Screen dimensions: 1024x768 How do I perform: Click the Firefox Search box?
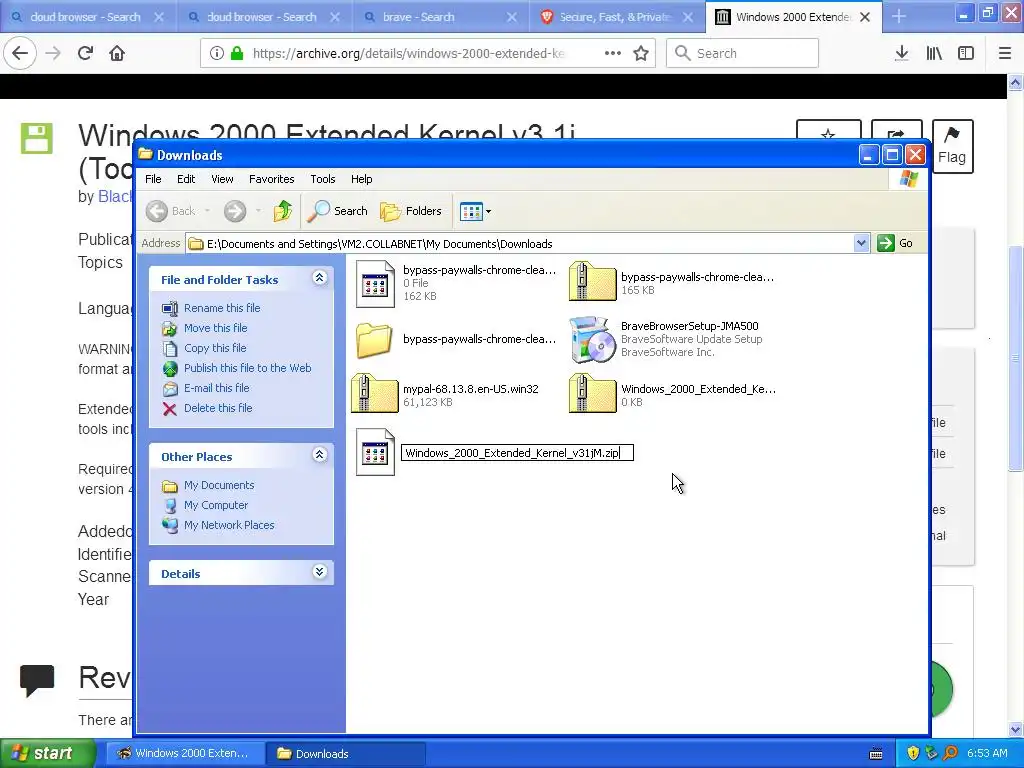tap(743, 53)
